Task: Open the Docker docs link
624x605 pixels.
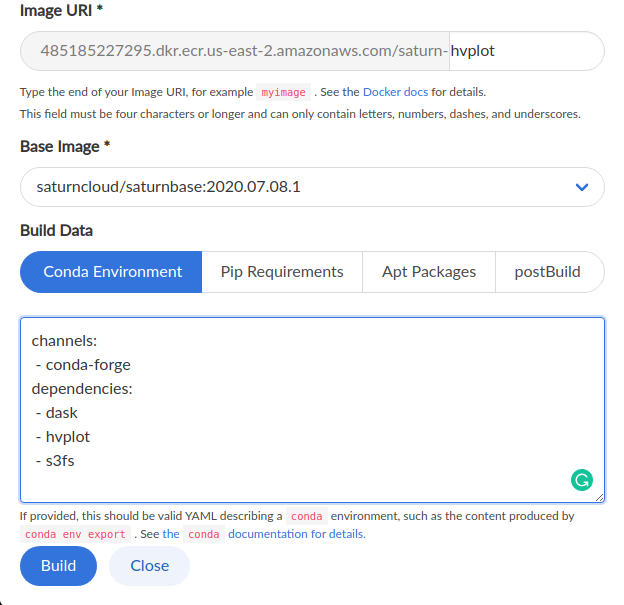Action: [x=395, y=92]
